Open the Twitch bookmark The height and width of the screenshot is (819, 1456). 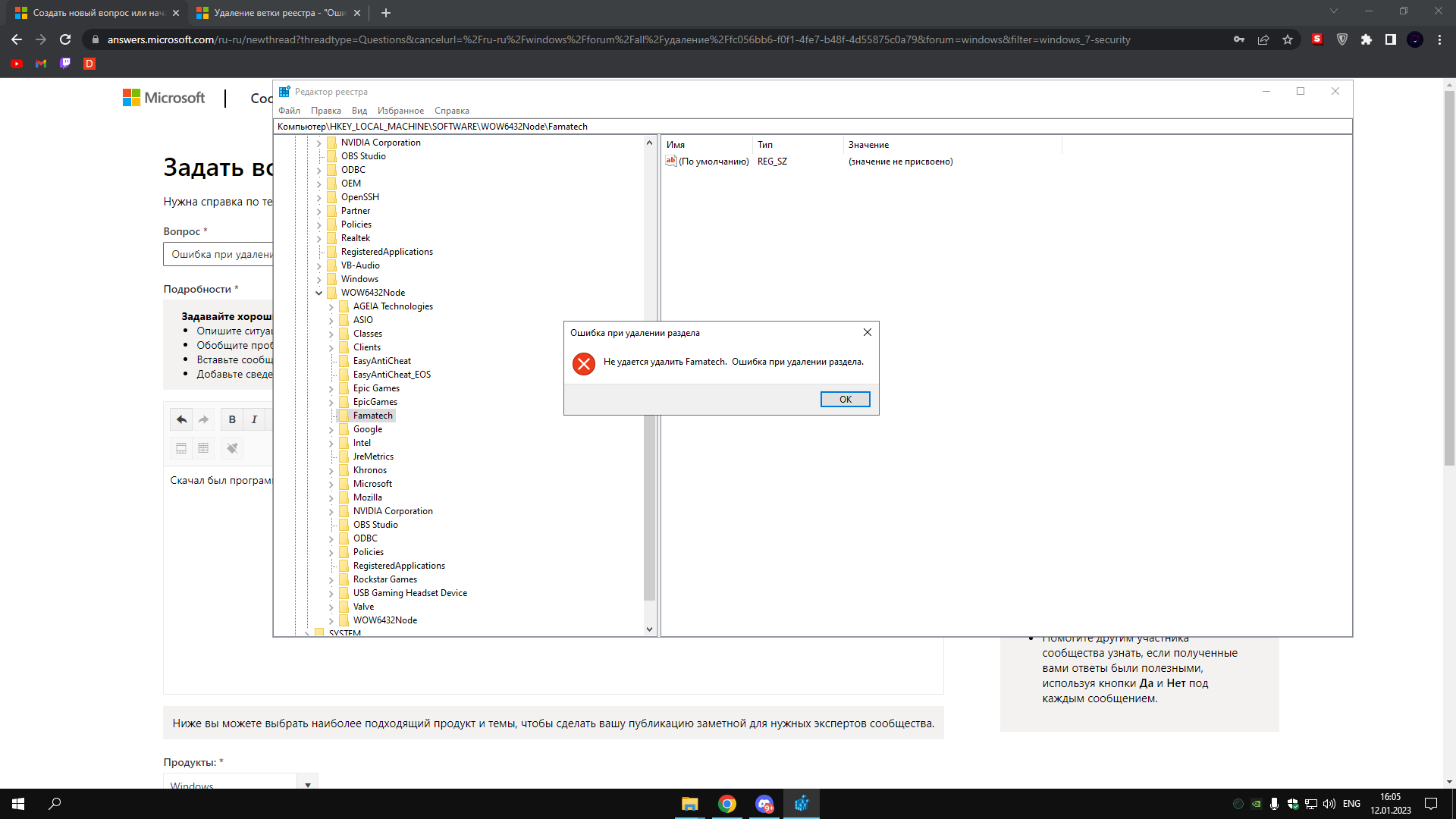point(65,64)
